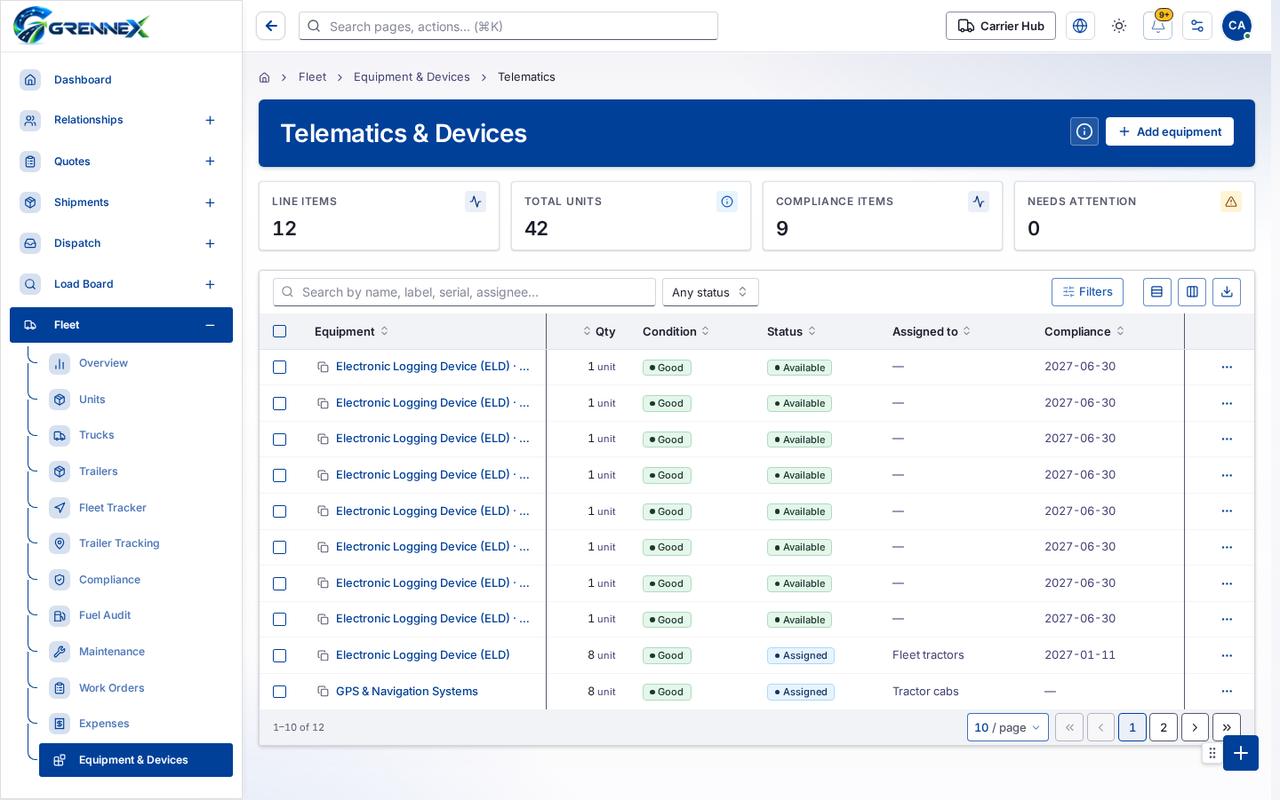Click the Carrier Hub button
Viewport: 1280px width, 800px height.
point(1001,26)
